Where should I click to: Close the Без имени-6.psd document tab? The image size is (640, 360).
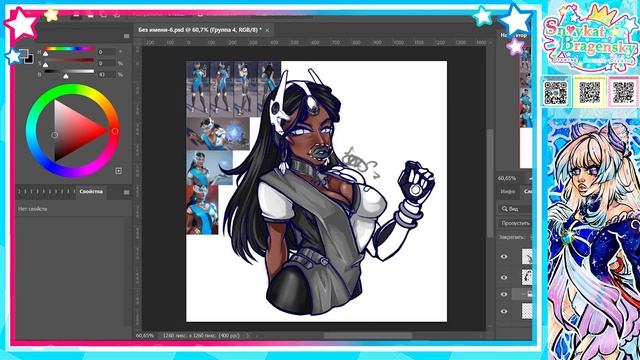point(267,30)
